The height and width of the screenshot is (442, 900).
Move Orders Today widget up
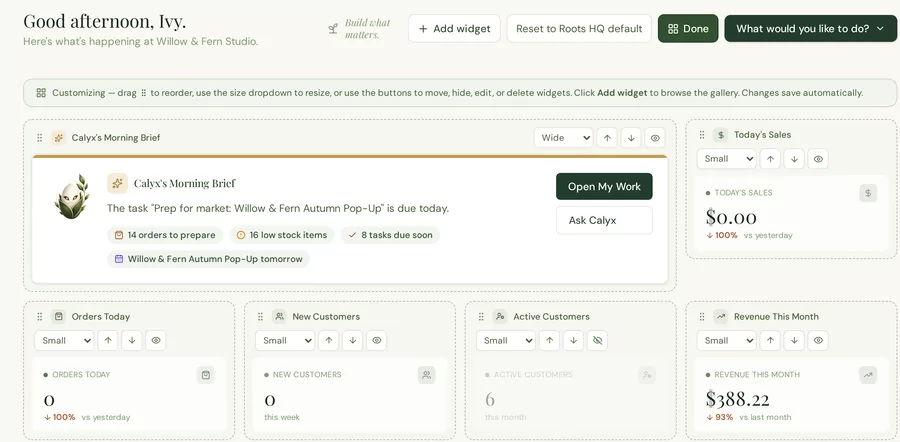click(108, 340)
